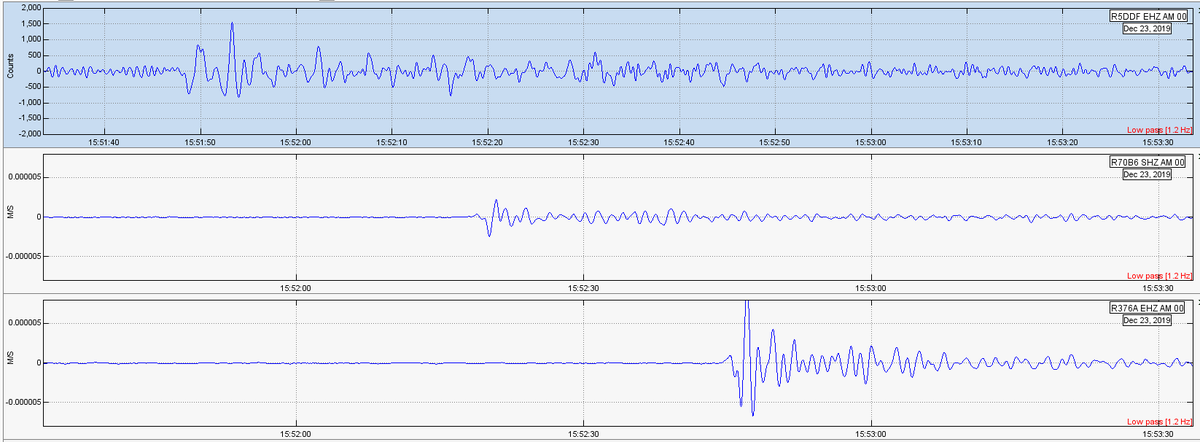Click the 15:53:10 time tick in top panel
1200x442 pixels.
pos(966,142)
